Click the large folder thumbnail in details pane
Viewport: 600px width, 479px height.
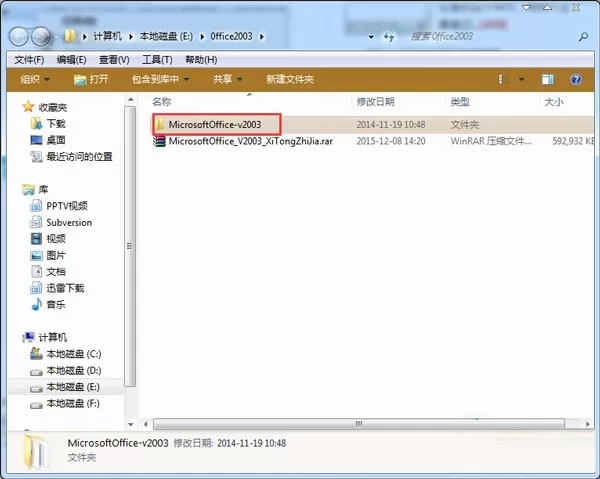pyautogui.click(x=36, y=451)
